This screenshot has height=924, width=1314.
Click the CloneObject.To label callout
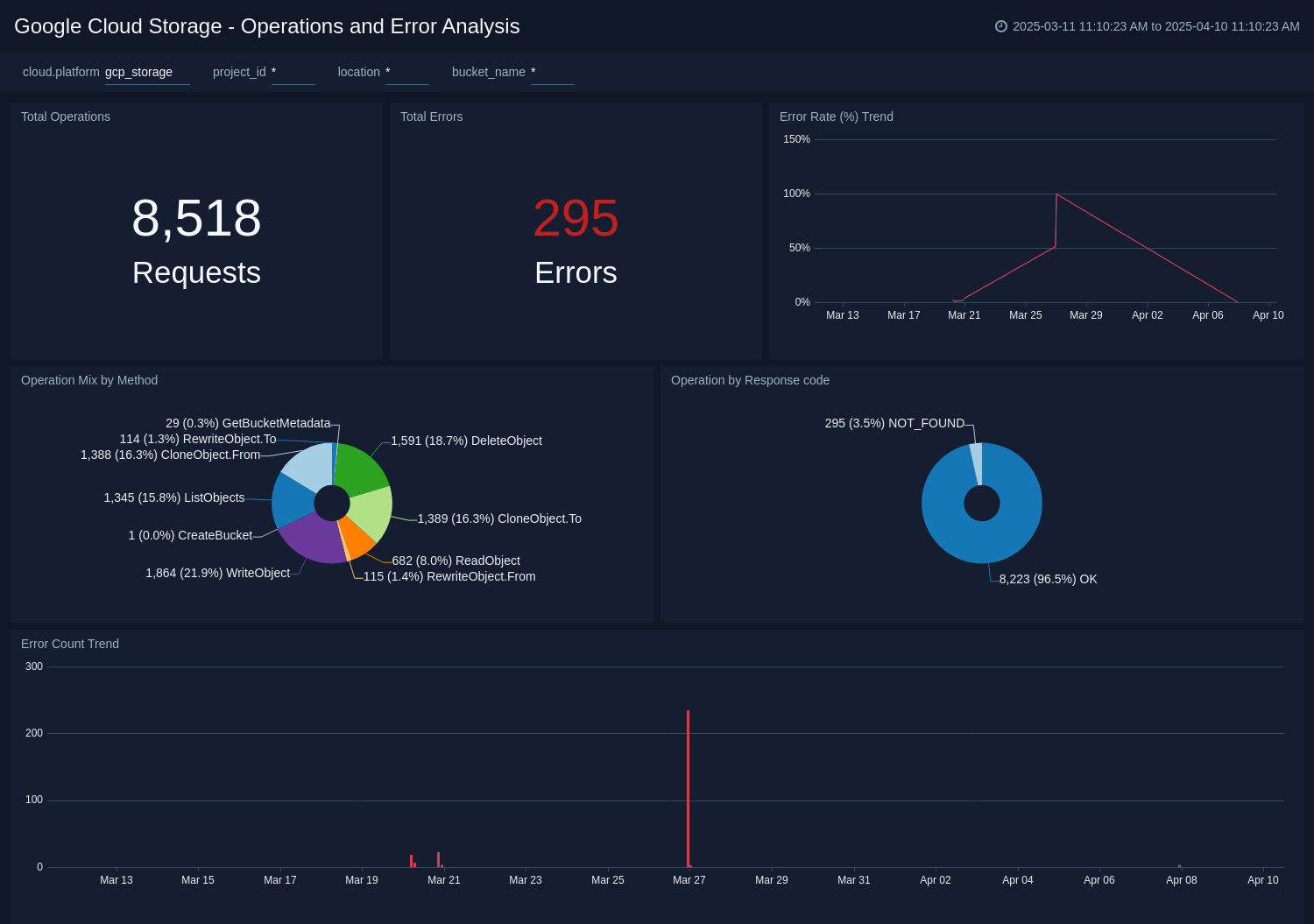click(x=499, y=518)
